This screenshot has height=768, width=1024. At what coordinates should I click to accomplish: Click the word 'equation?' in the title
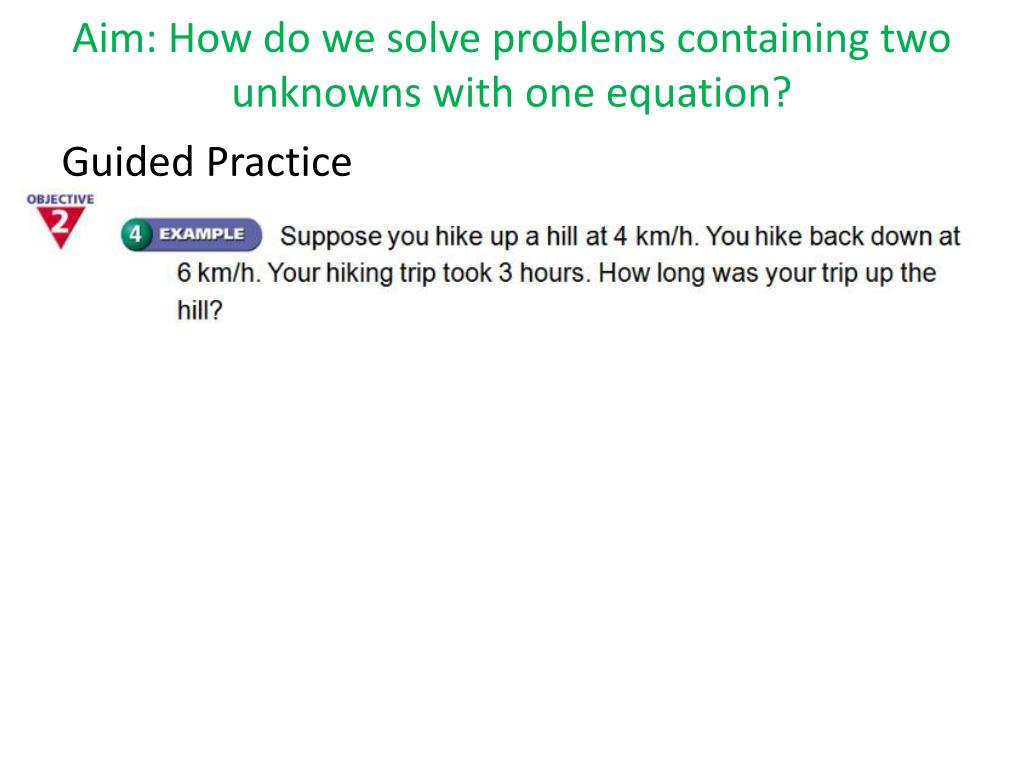698,93
